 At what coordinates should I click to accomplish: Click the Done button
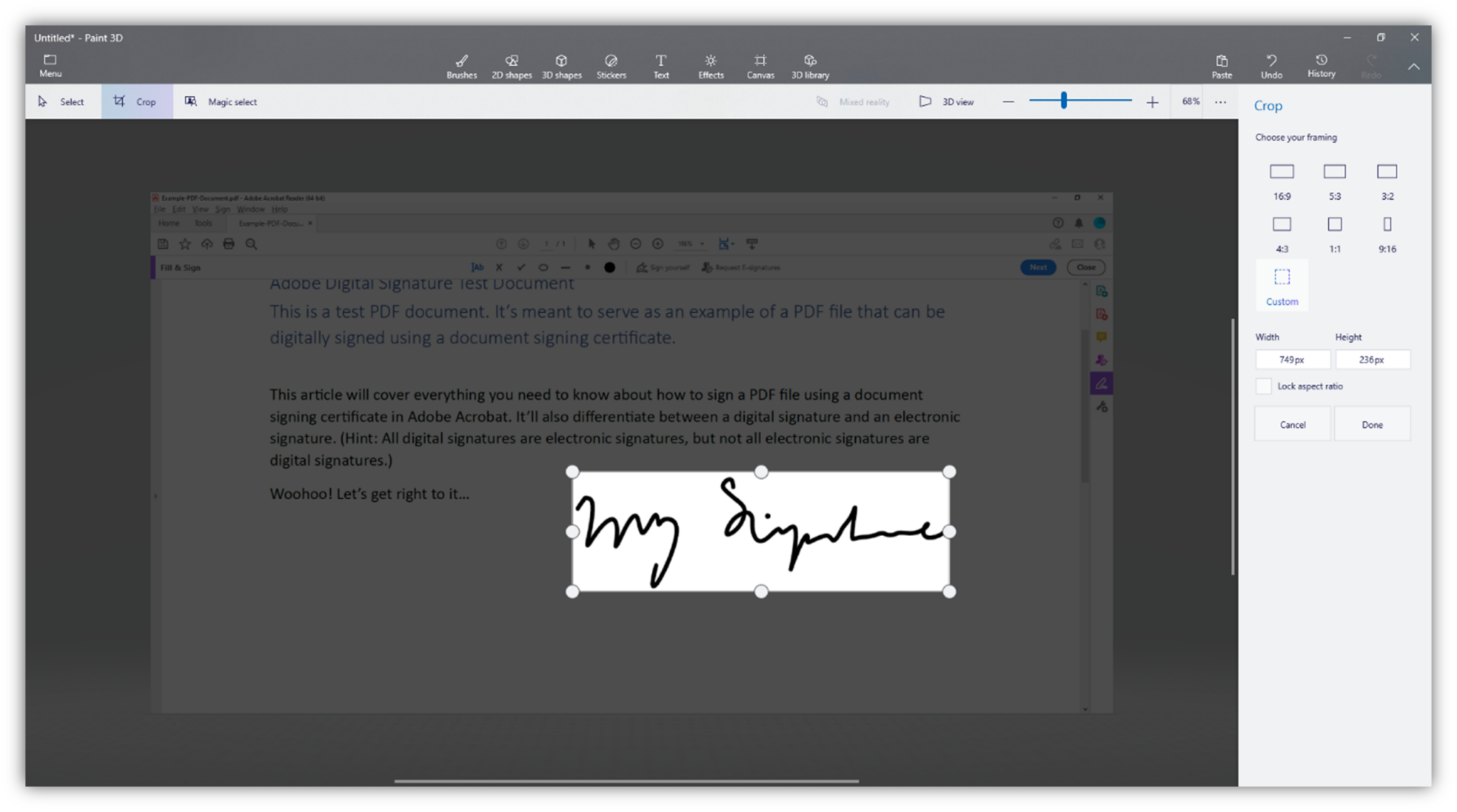(x=1372, y=423)
